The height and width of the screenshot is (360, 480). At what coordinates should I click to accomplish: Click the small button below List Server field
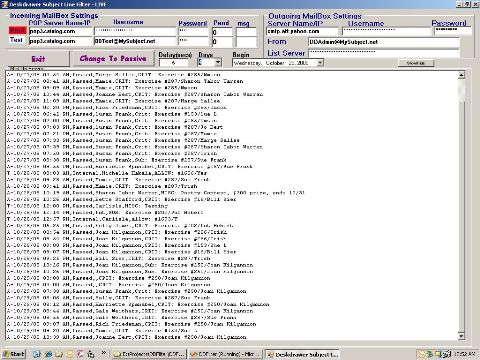click(x=416, y=63)
